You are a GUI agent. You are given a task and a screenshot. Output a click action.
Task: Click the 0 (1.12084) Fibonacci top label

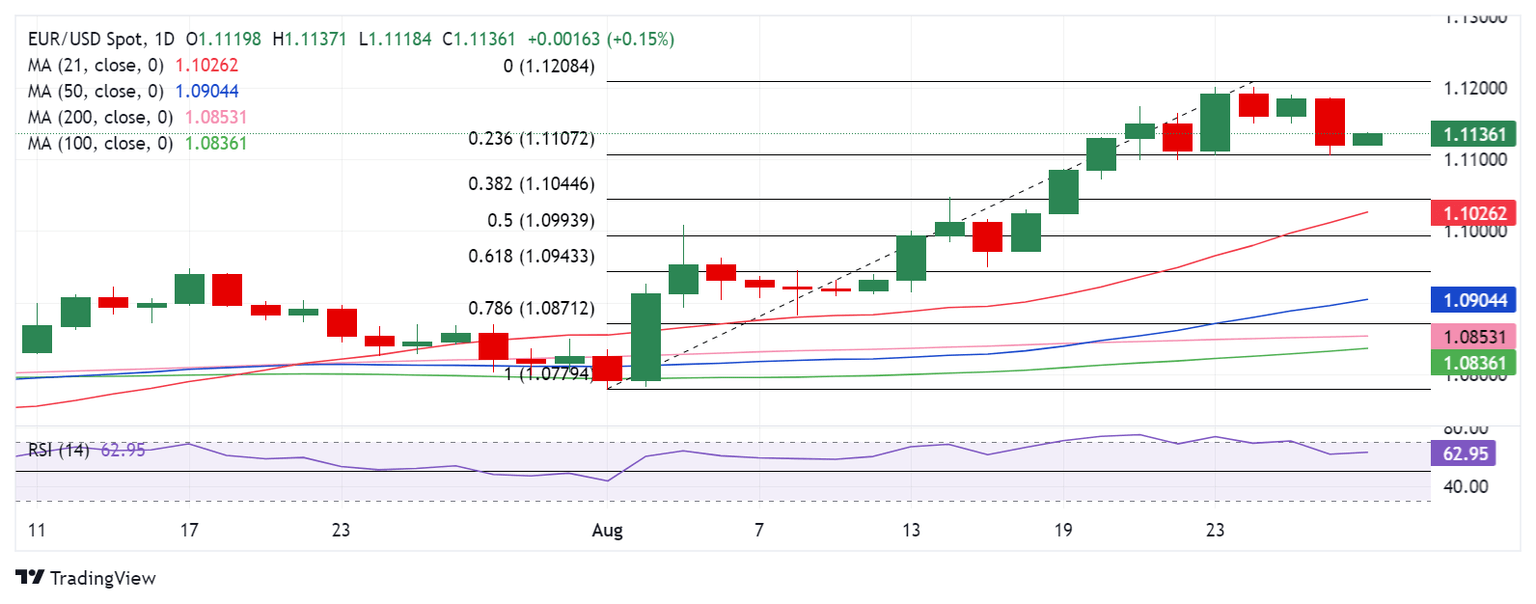[549, 67]
